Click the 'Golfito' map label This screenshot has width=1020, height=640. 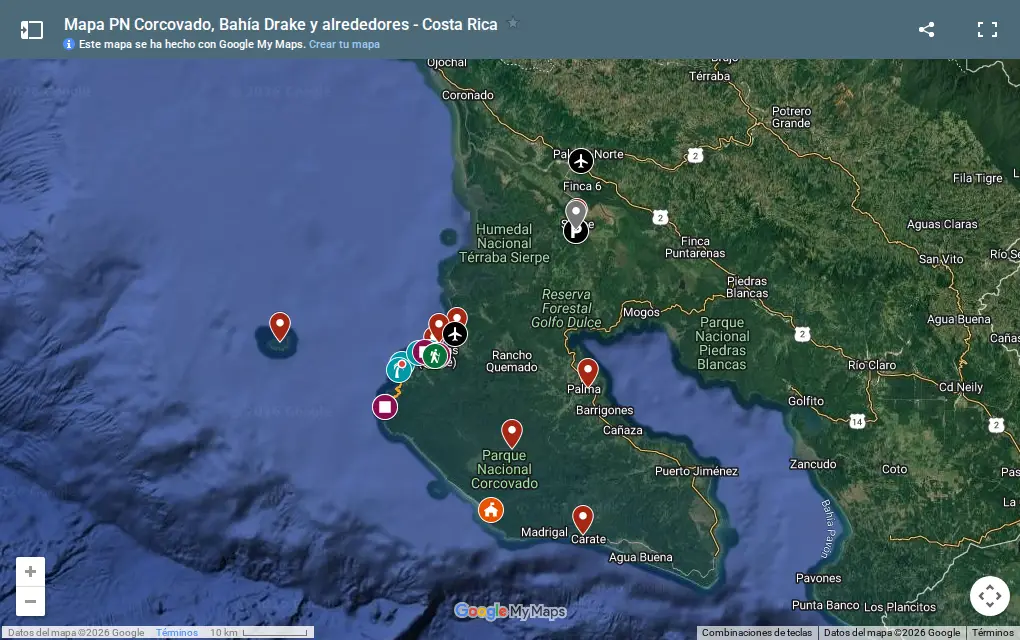click(806, 401)
